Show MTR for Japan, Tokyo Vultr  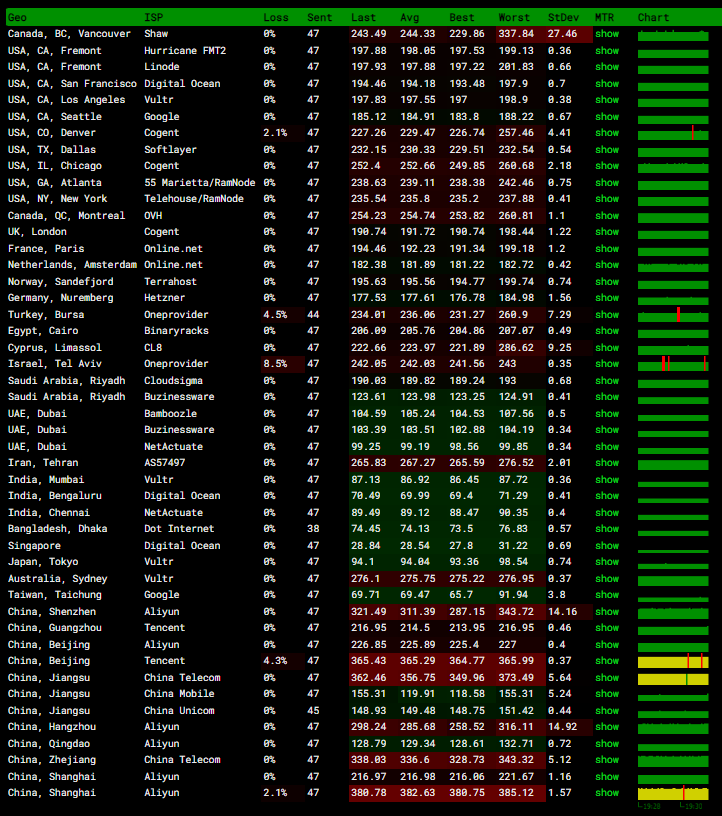click(607, 562)
